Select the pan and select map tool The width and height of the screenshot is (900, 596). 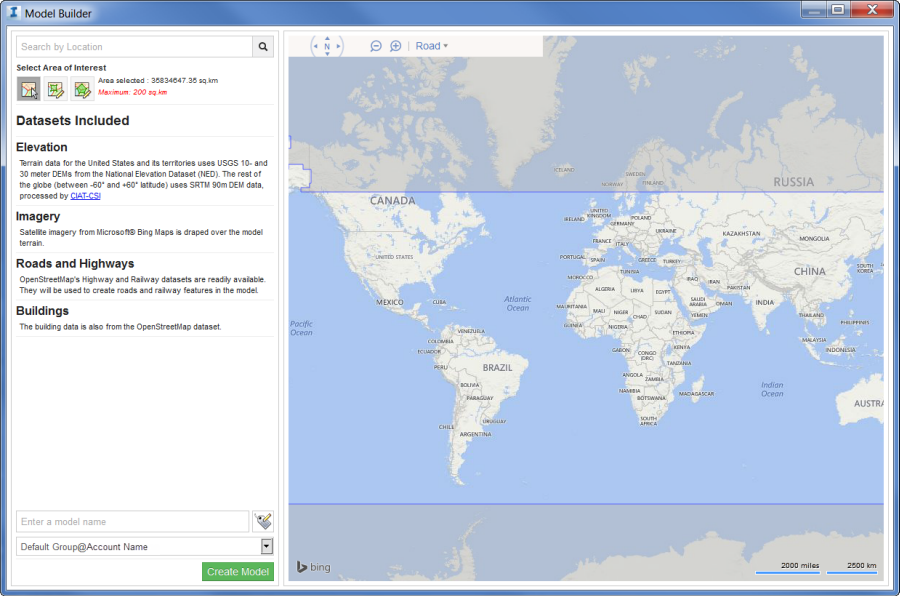coord(29,90)
